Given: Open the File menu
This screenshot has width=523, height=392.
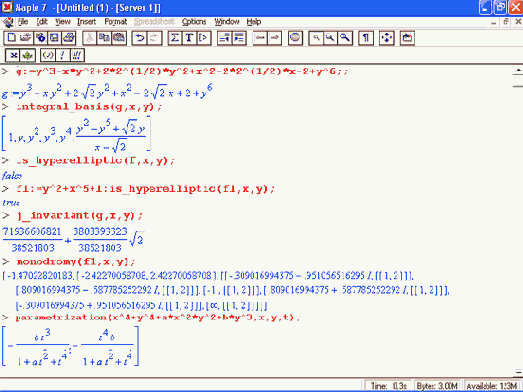Looking at the screenshot, I should tap(23, 22).
